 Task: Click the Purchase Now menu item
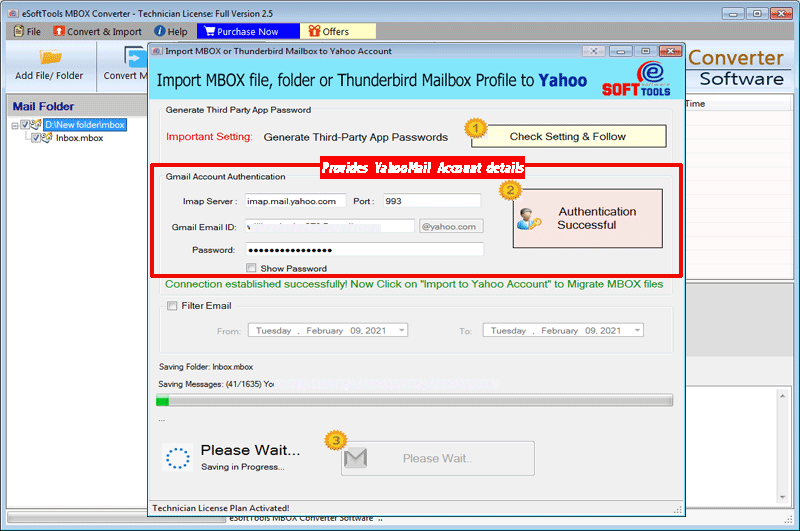coord(248,31)
